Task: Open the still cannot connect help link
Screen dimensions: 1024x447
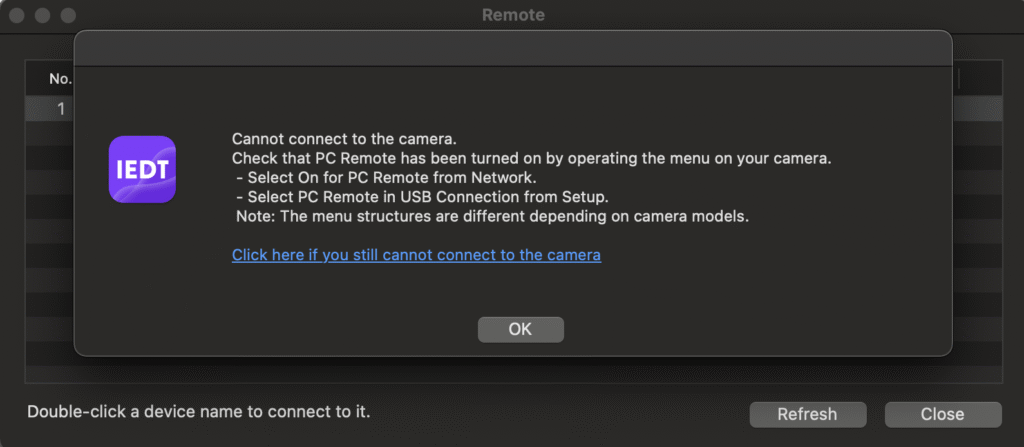Action: coord(416,255)
